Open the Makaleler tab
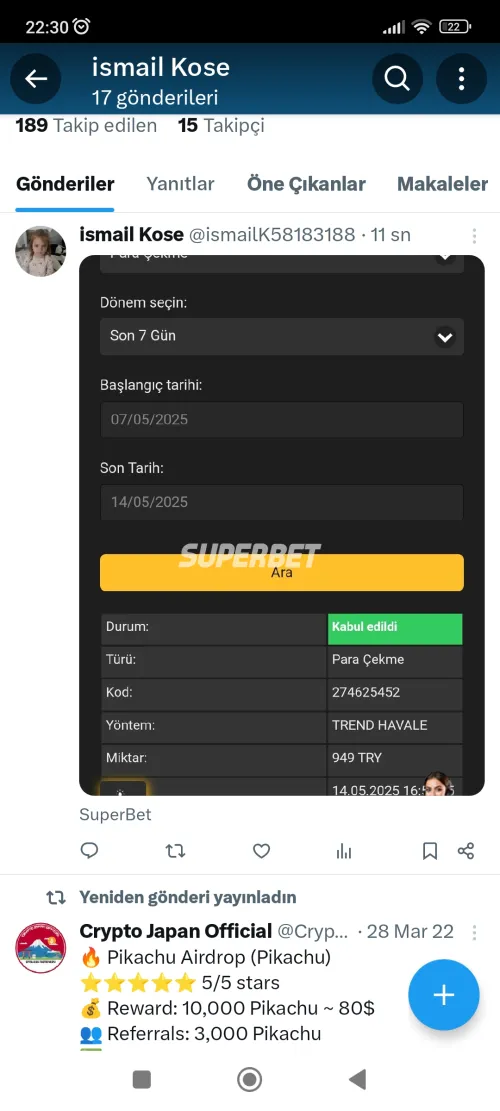 (x=442, y=184)
